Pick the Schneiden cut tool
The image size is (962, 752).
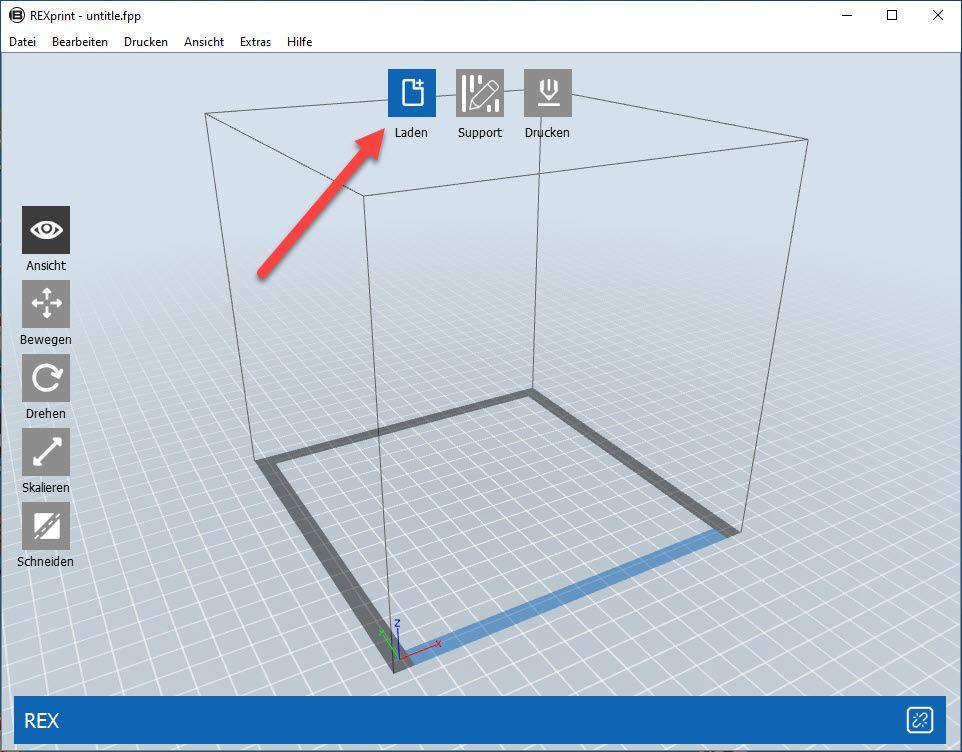(x=46, y=526)
